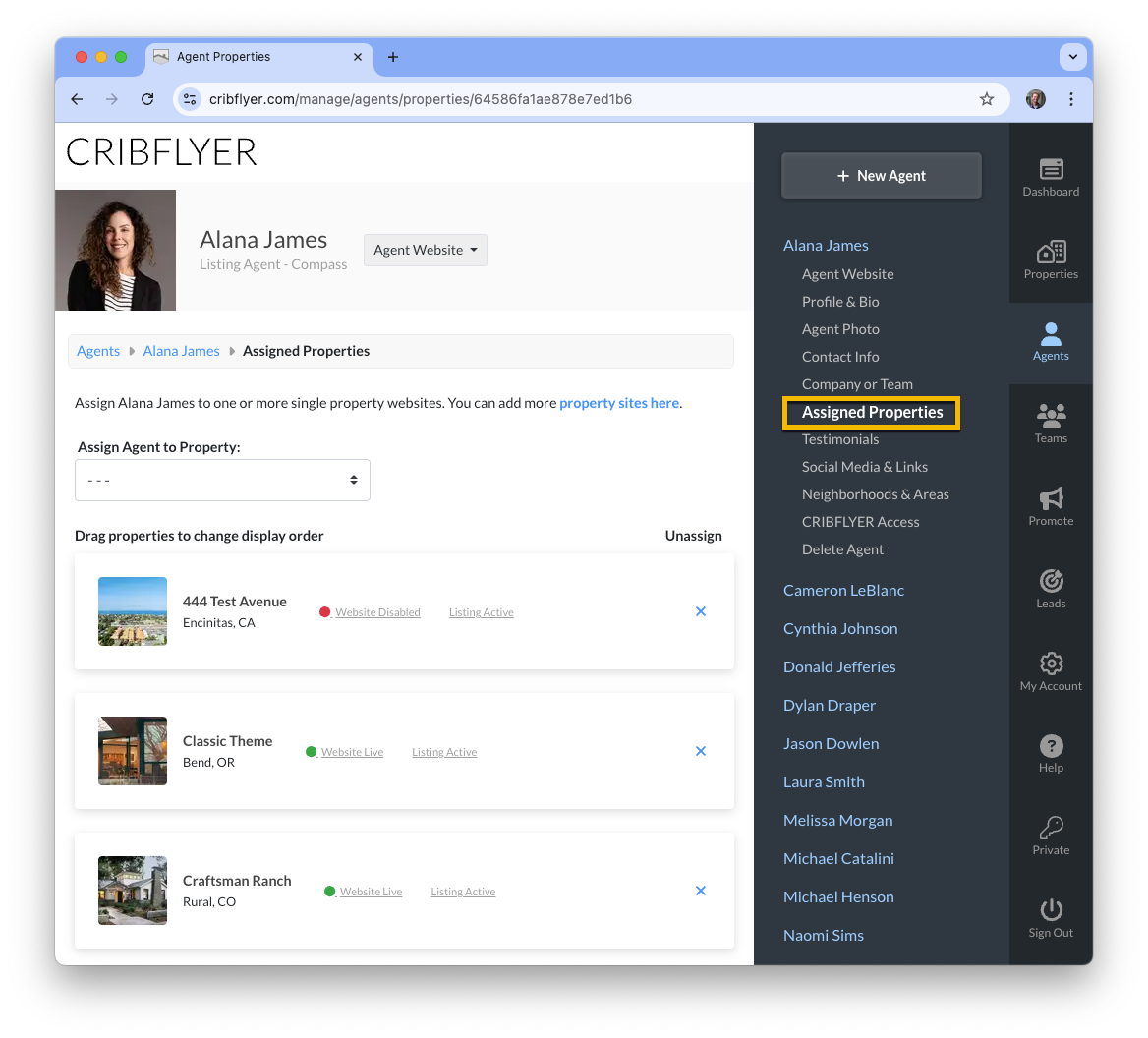
Task: Select agent Donald Jefferies
Action: tap(839, 666)
